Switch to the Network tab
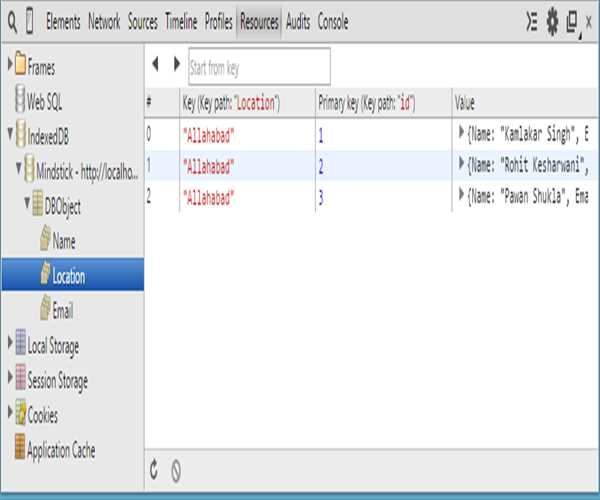 tap(104, 21)
